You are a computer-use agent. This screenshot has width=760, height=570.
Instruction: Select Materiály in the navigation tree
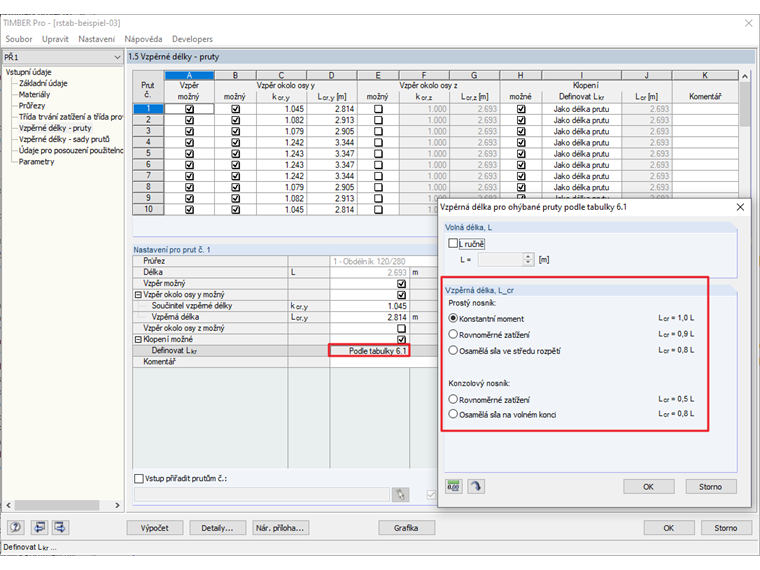pyautogui.click(x=34, y=95)
